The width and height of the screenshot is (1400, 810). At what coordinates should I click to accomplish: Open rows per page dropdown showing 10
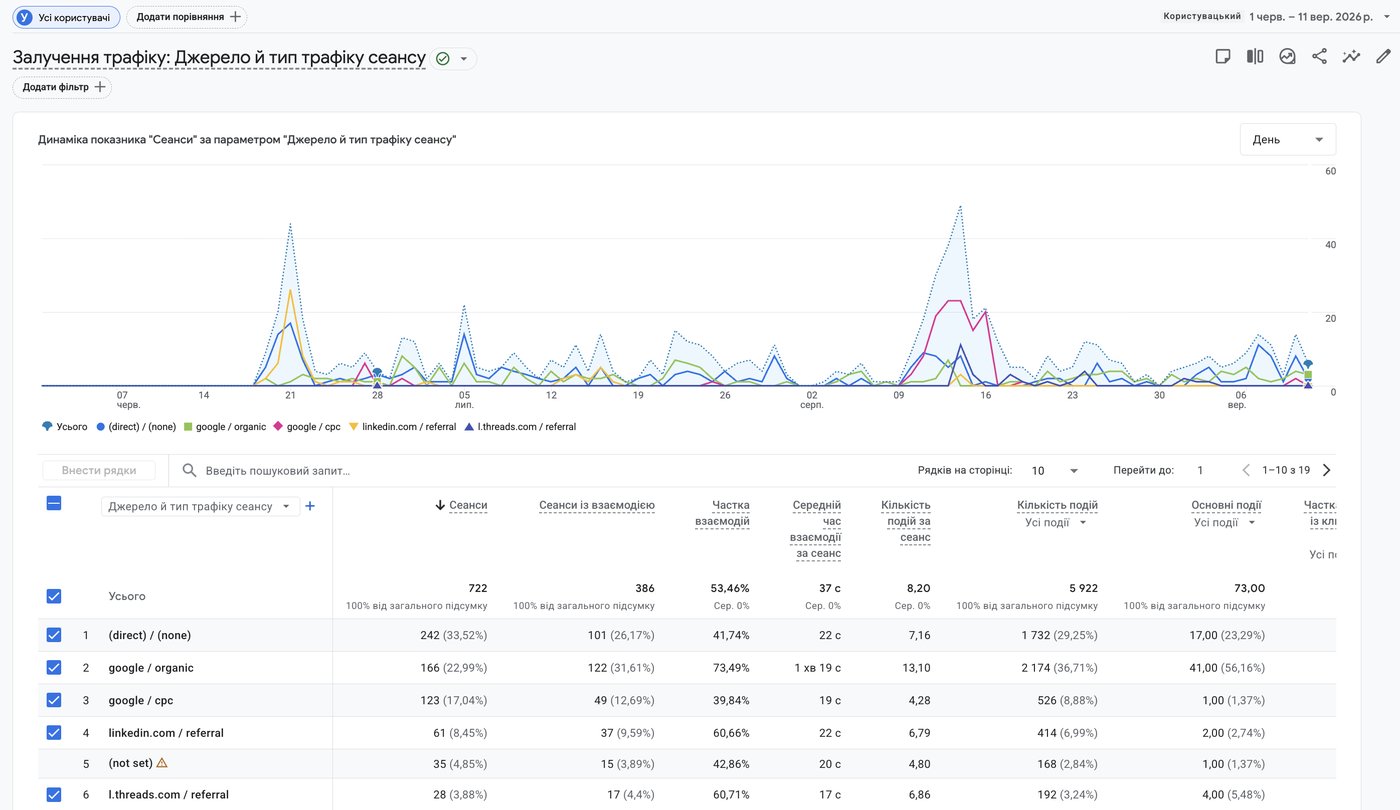(x=1055, y=470)
